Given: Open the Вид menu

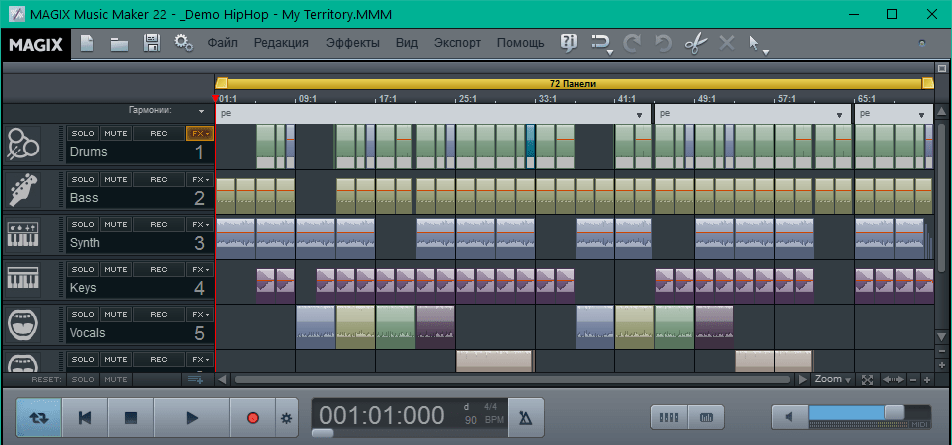Looking at the screenshot, I should point(407,43).
